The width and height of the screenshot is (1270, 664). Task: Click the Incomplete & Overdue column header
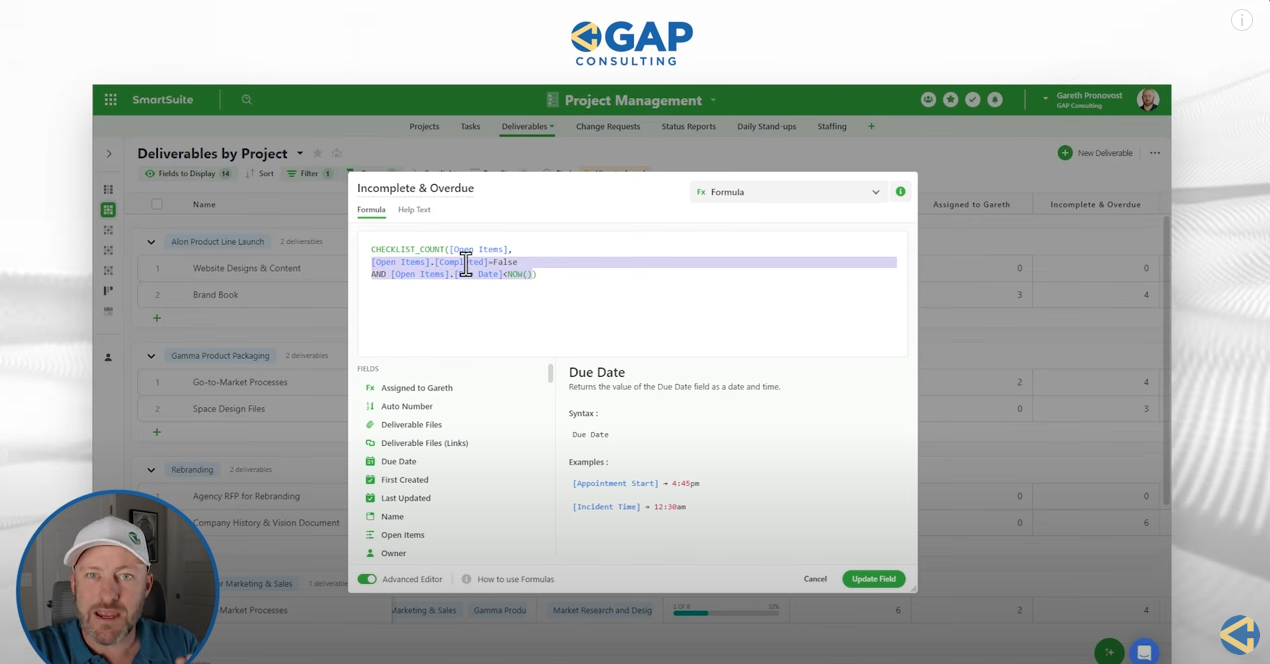[x=1095, y=204]
